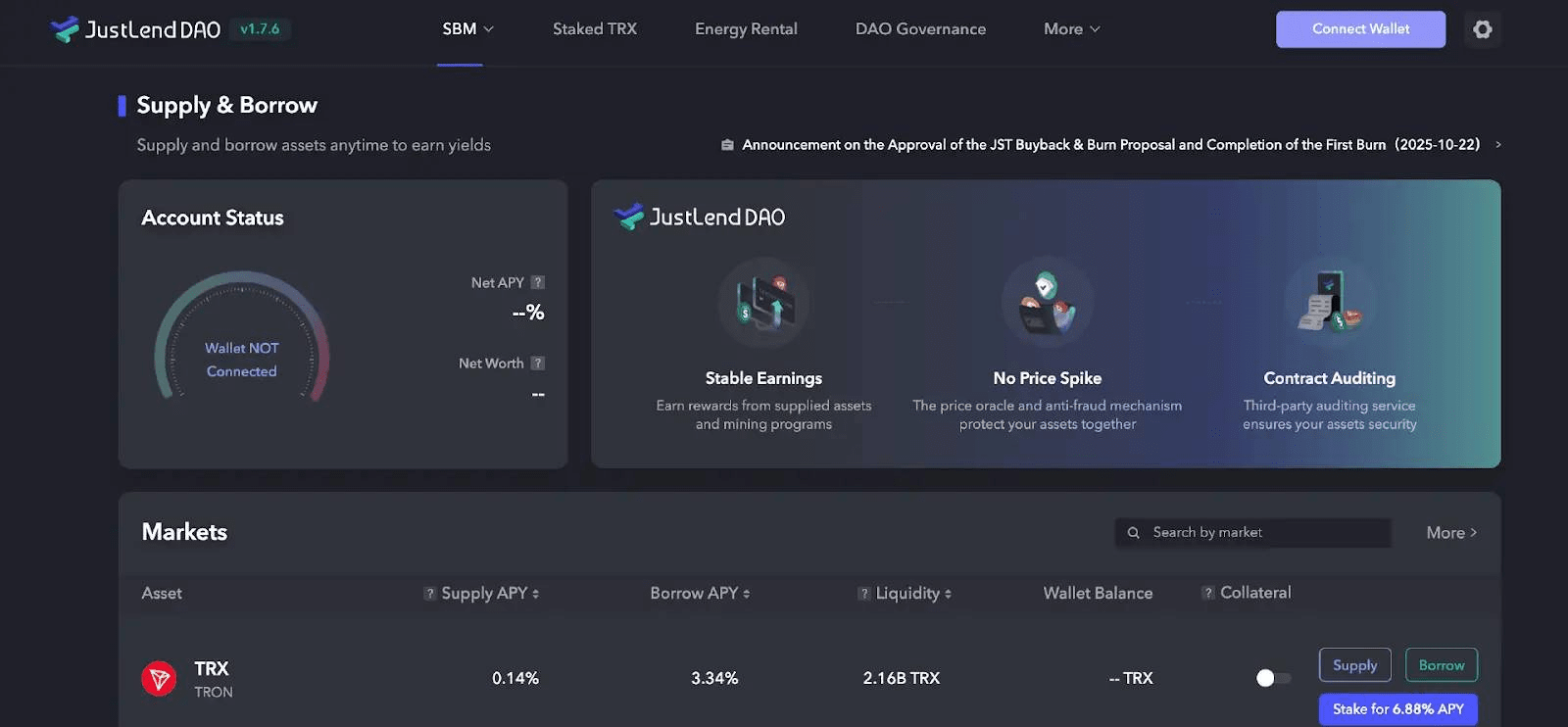
Task: Expand the More navigation menu
Action: point(1072,29)
